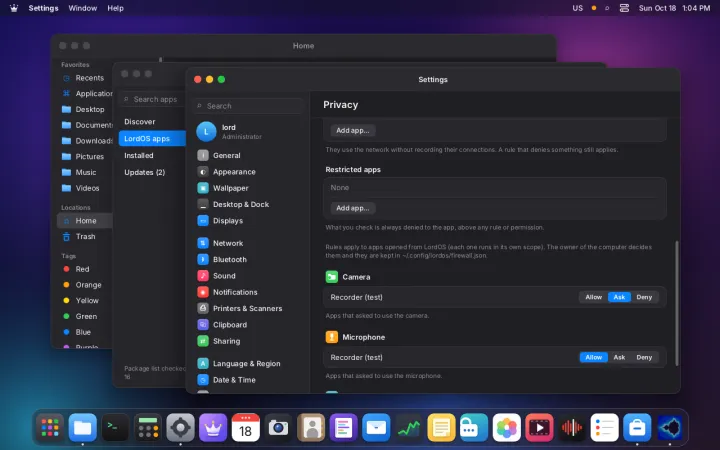Viewport: 720px width, 450px height.
Task: Open Date & Time settings
Action: [248, 380]
